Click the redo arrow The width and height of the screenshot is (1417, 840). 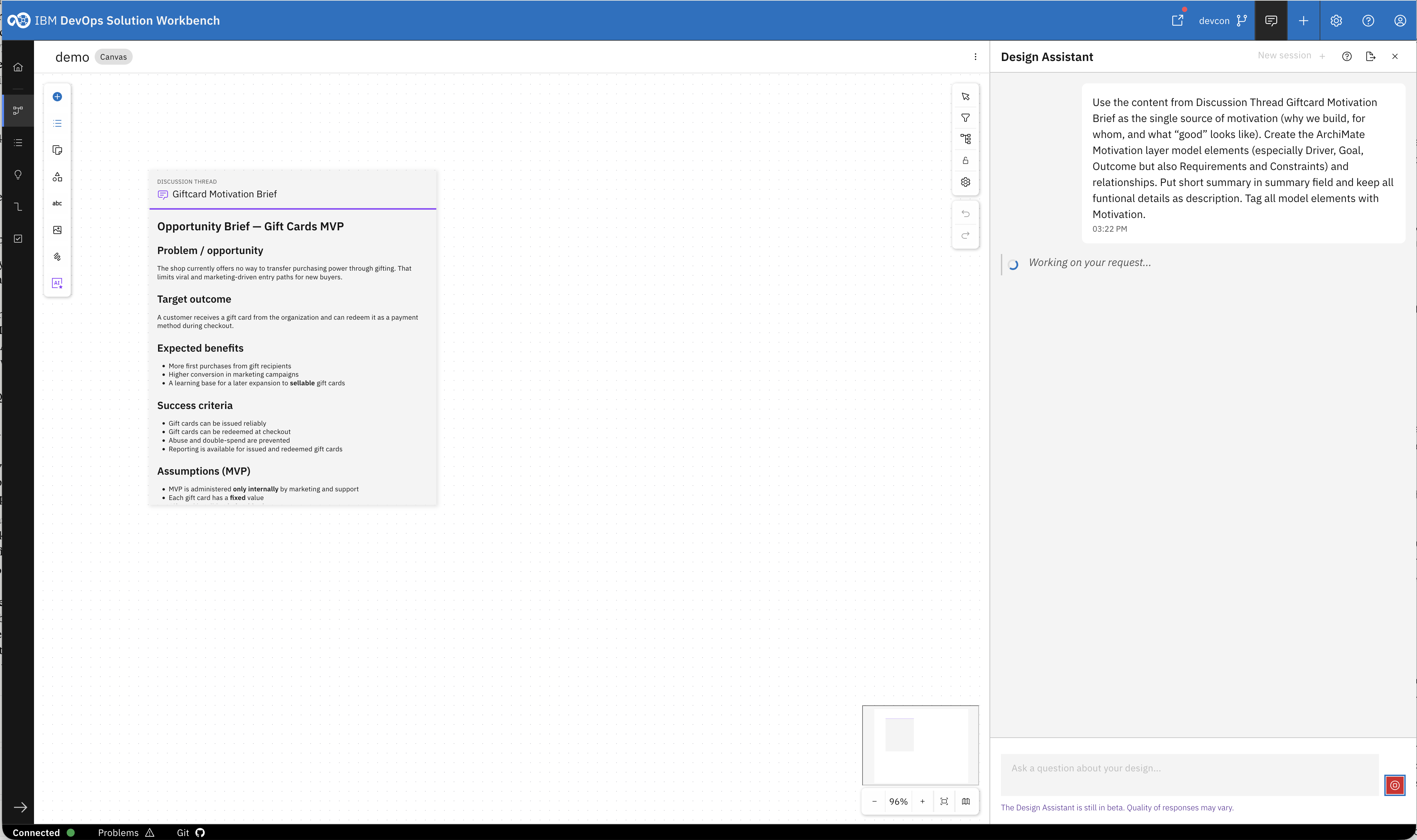pyautogui.click(x=965, y=235)
